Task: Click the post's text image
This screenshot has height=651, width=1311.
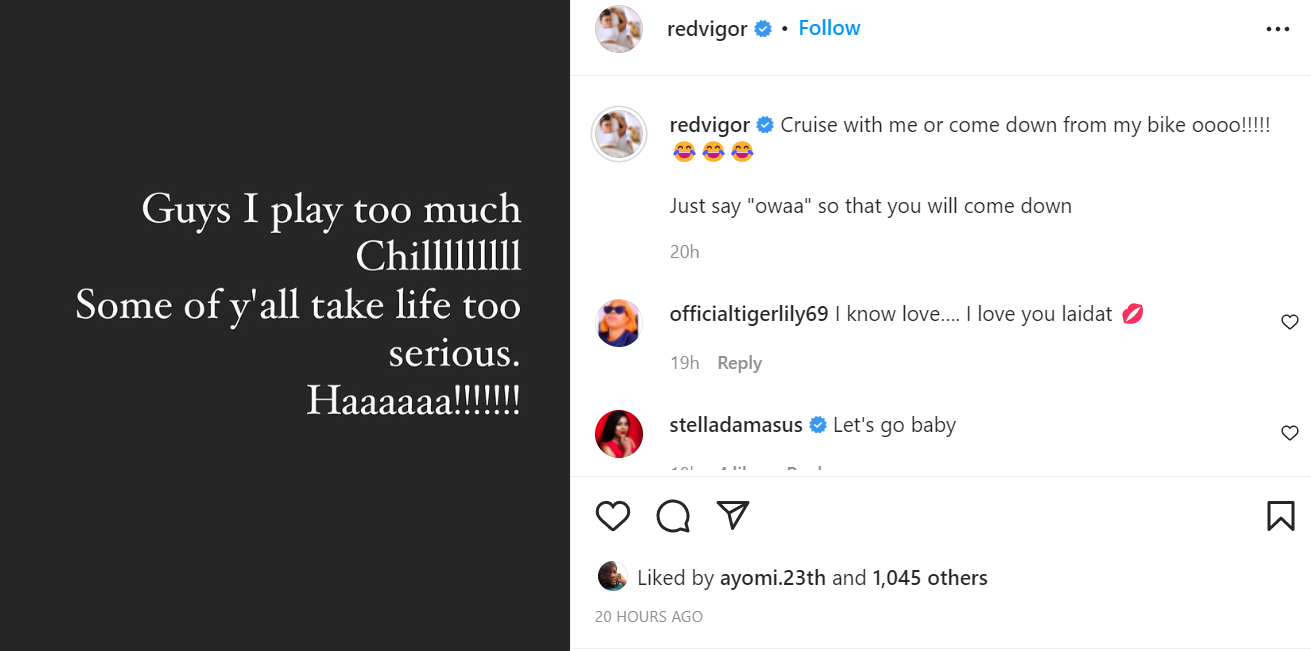Action: (285, 305)
